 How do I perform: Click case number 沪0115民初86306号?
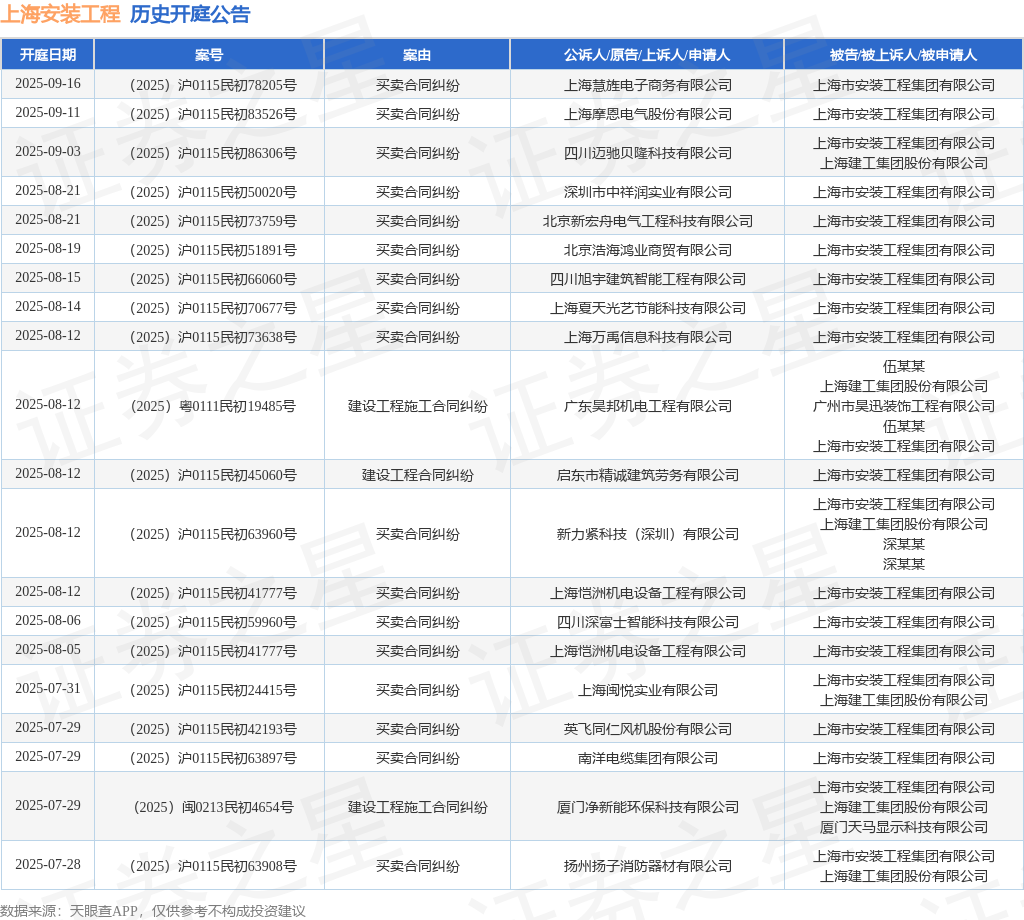pyautogui.click(x=213, y=153)
